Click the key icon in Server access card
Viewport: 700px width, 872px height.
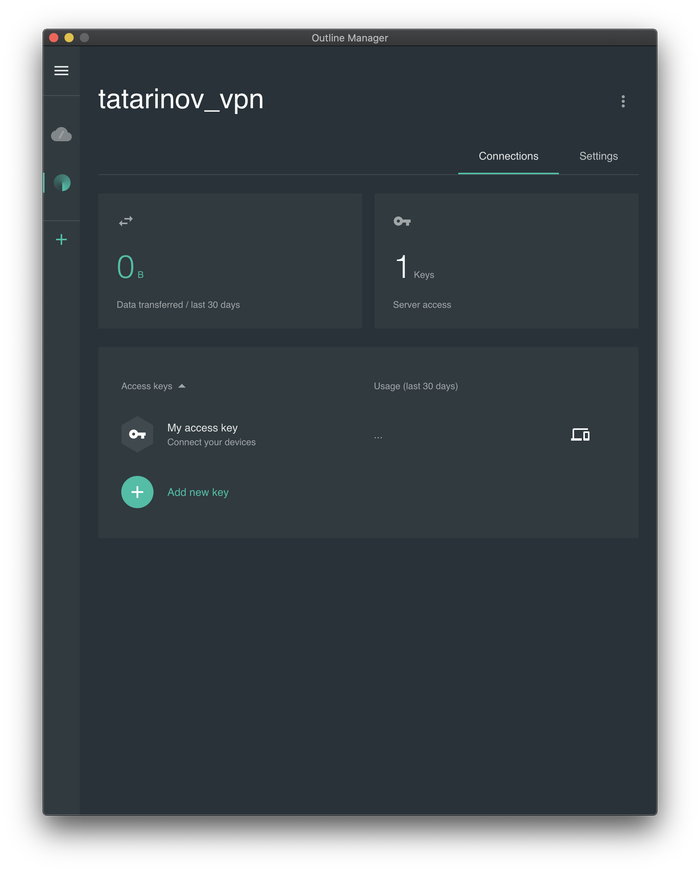coord(402,221)
